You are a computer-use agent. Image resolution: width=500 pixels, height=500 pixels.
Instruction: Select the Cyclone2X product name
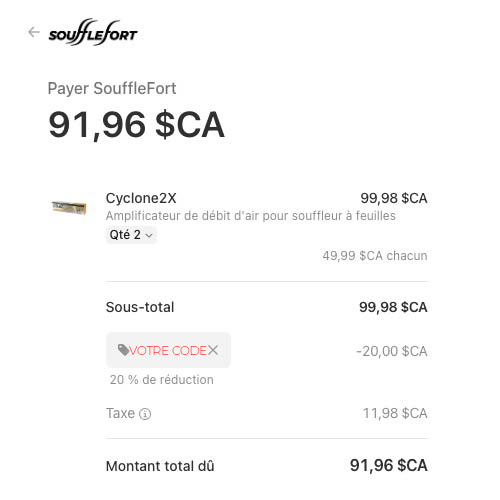(x=141, y=198)
